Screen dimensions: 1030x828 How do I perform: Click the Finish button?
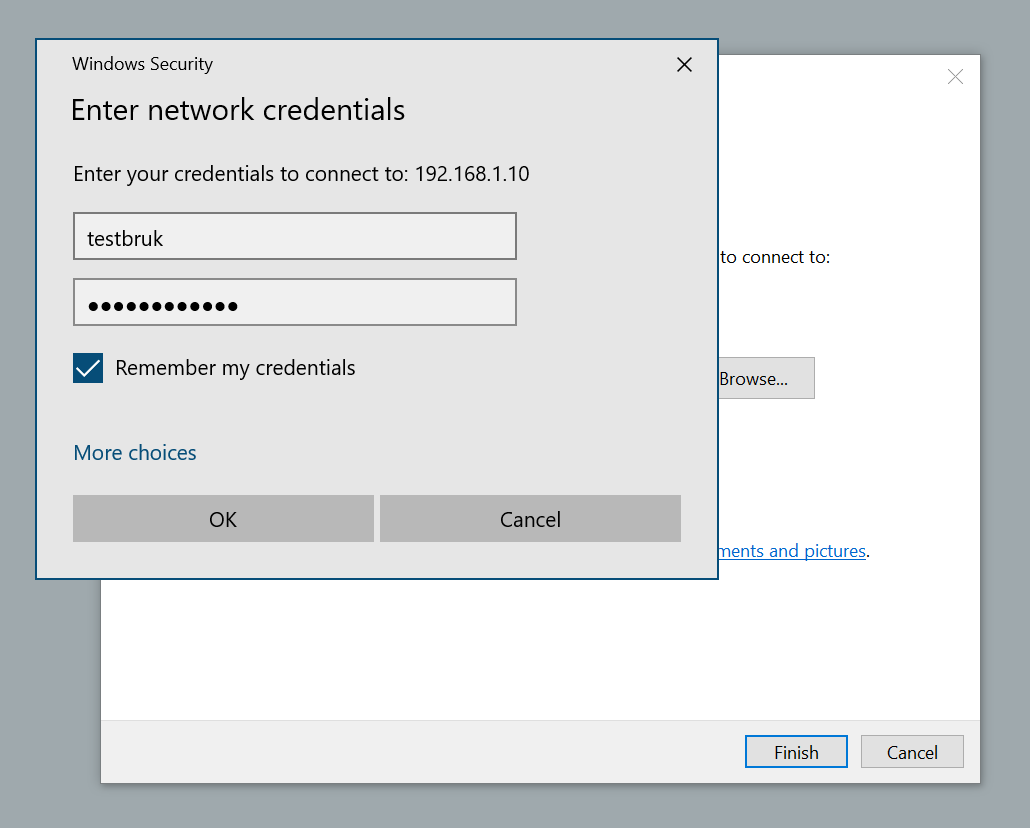tap(796, 752)
